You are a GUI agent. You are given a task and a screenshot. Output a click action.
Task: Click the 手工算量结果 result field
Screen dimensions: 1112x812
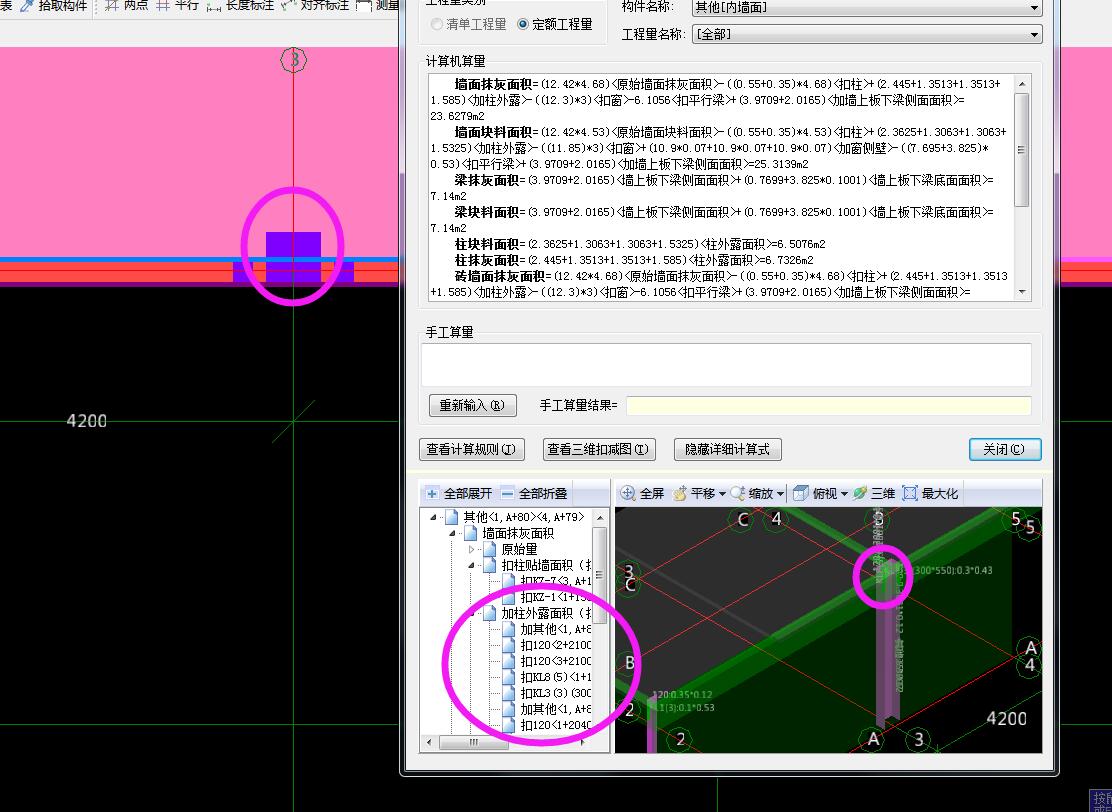(x=828, y=406)
